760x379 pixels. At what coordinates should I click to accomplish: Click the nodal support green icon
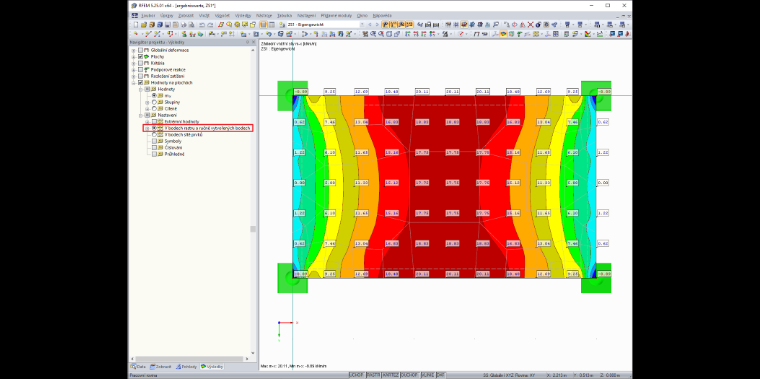click(x=184, y=34)
